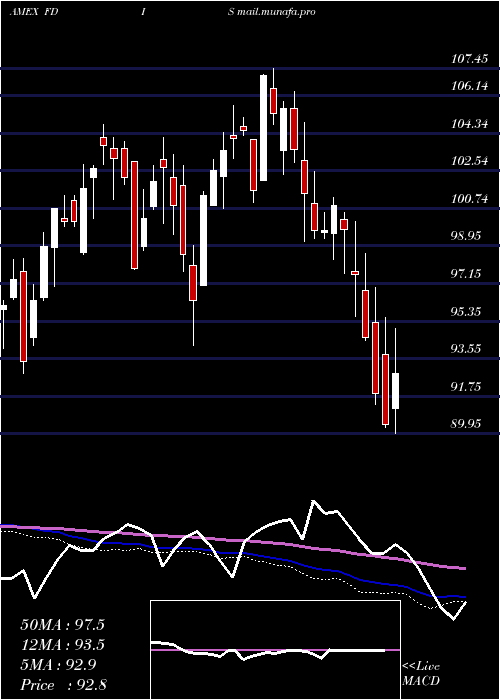The image size is (500, 700).
Task: Click the AMEX FD ticker header
Action: coord(34,12)
